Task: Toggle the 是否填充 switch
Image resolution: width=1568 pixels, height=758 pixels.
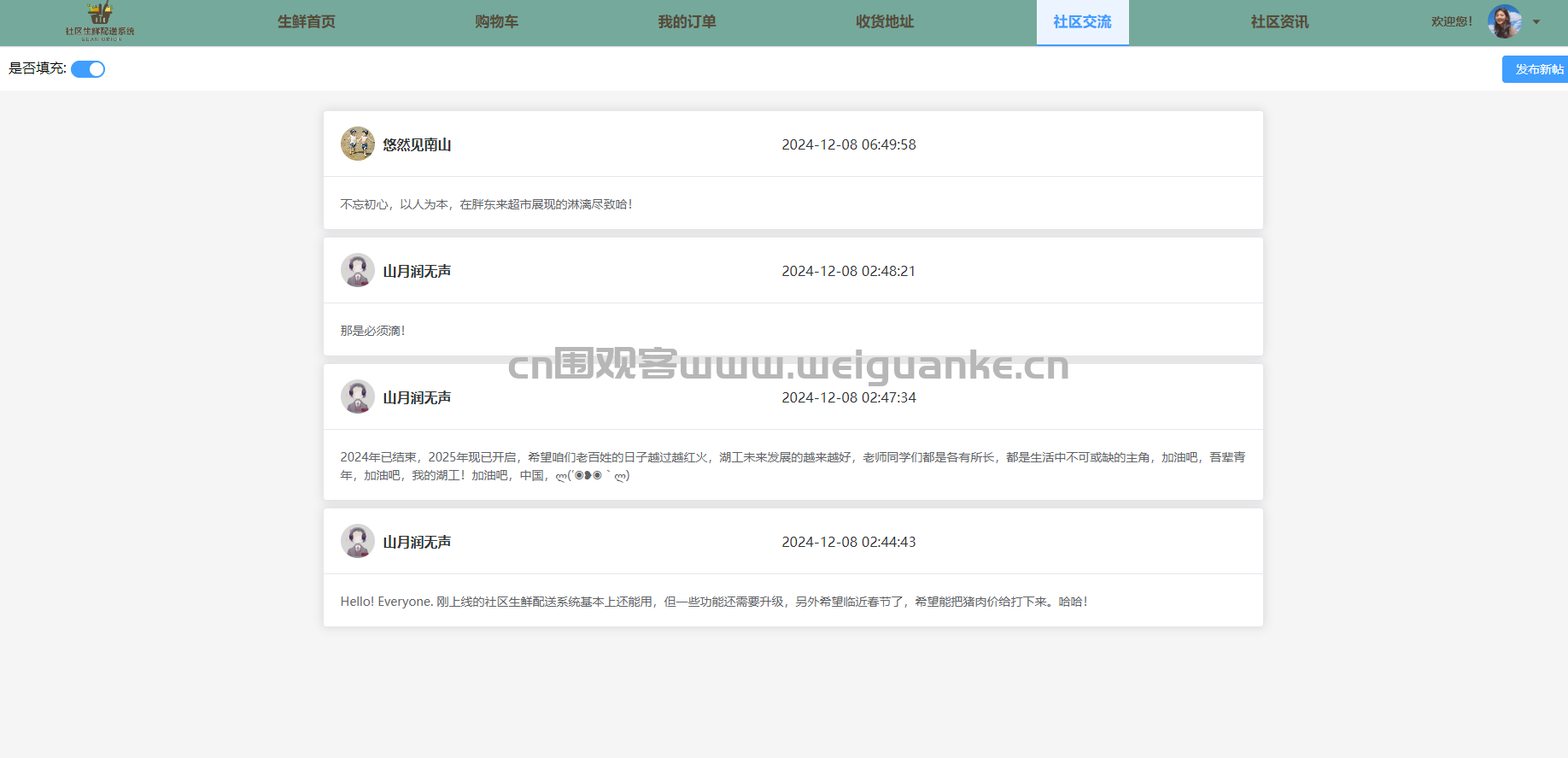Action: (x=88, y=69)
